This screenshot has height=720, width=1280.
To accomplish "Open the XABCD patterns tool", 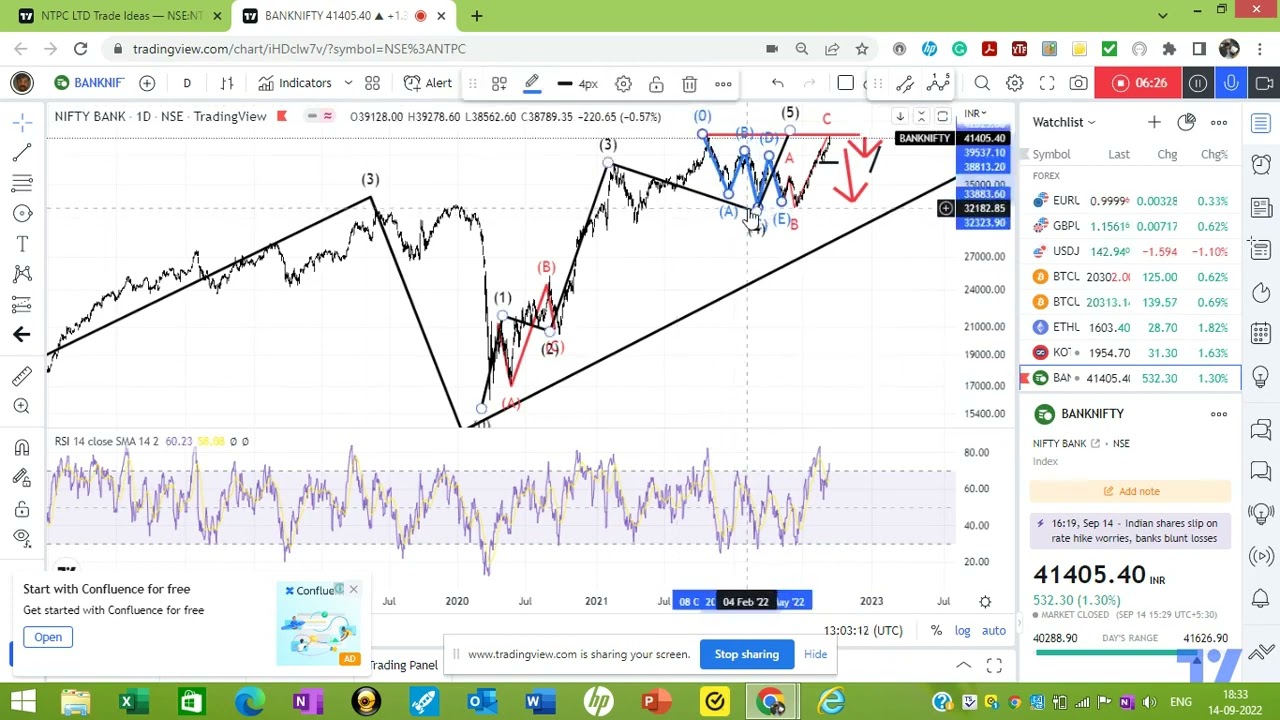I will [22, 274].
